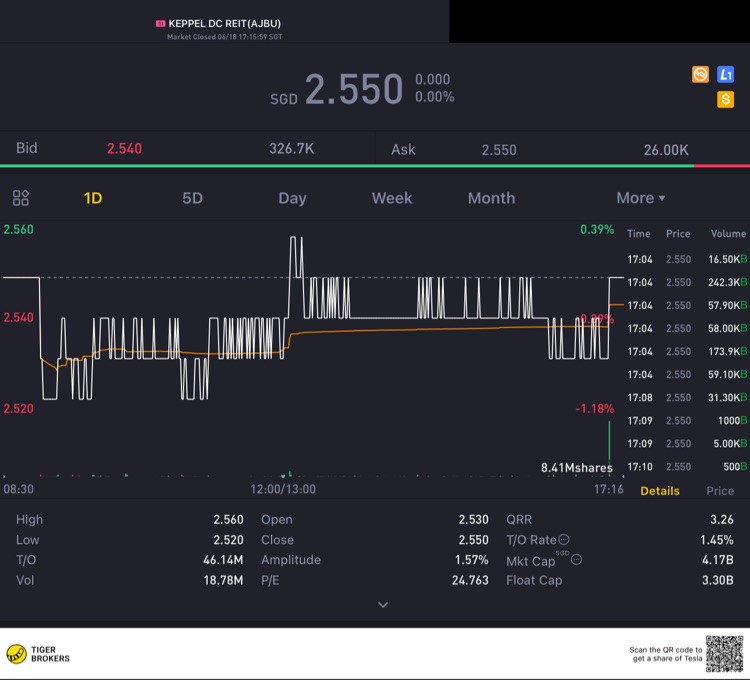Switch to the Day chart tab
This screenshot has height=680, width=750.
292,198
